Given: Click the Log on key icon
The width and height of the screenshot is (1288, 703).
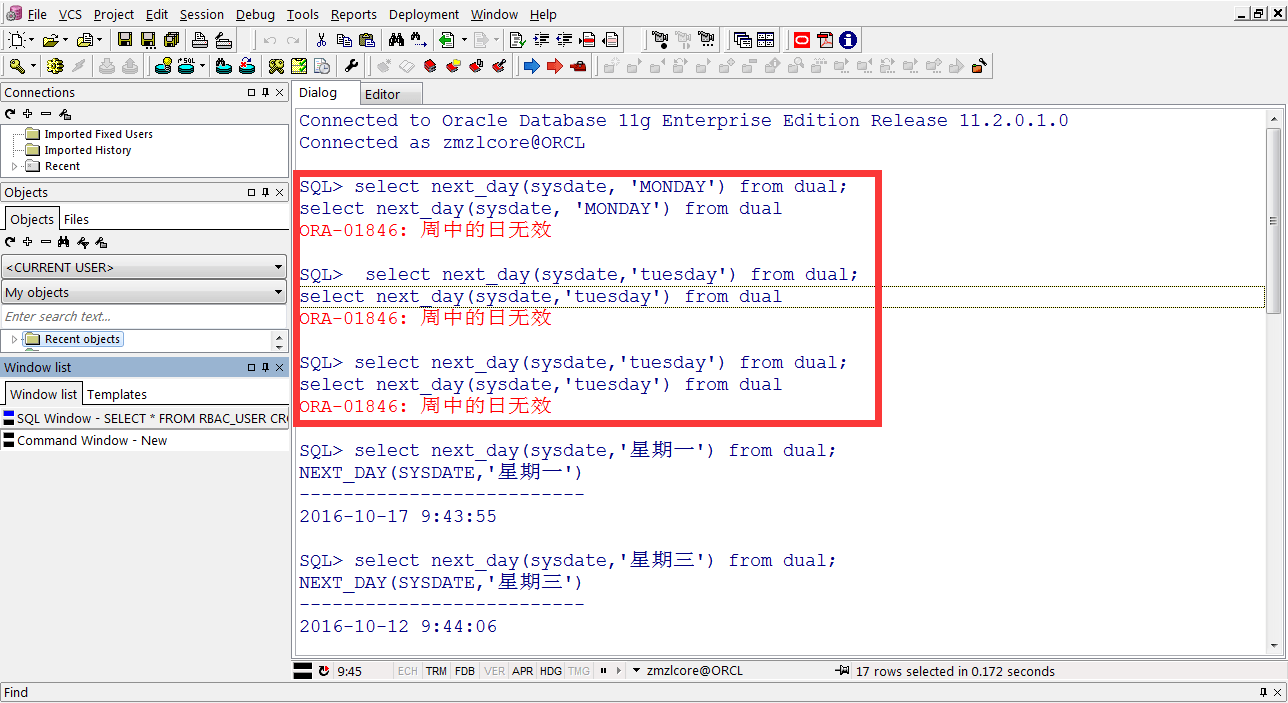Looking at the screenshot, I should point(17,66).
